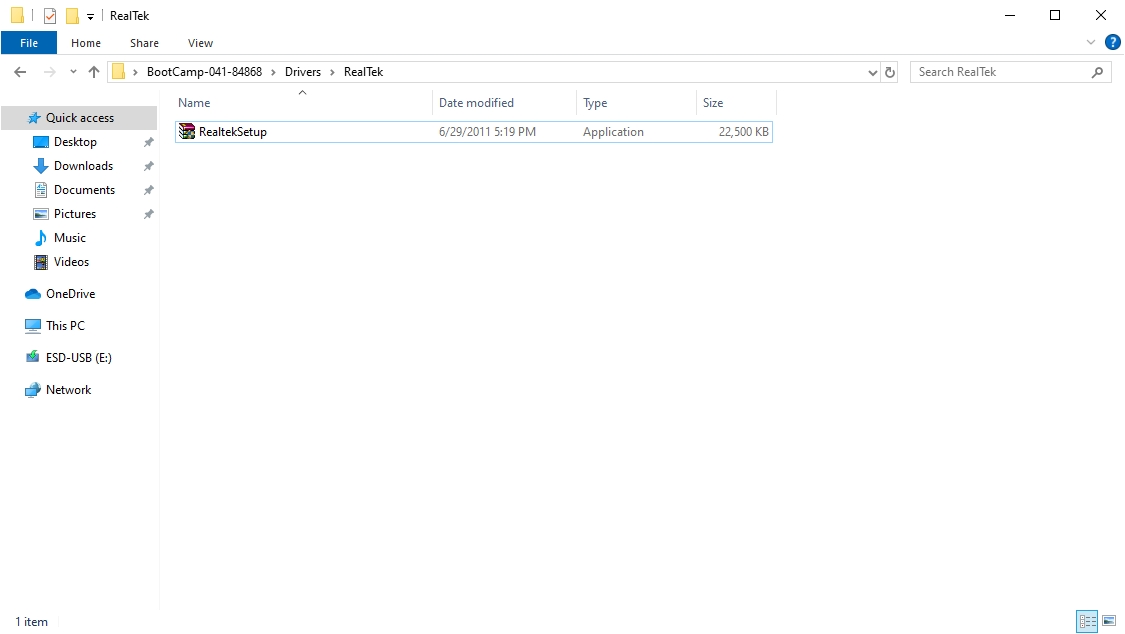Screen dimensions: 1125x634
Task: Click the Desktop sidebar icon
Action: point(41,142)
